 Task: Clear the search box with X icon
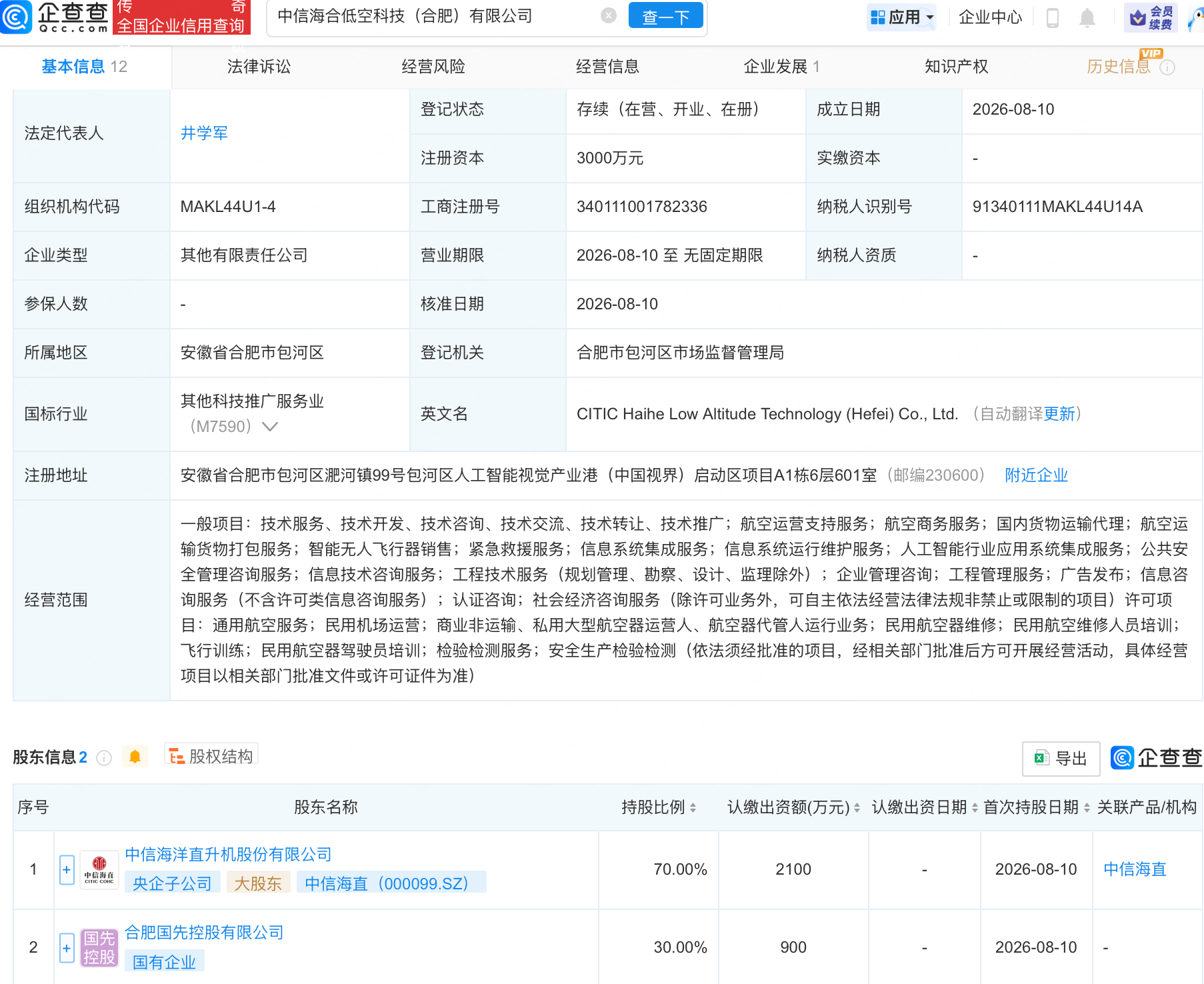608,16
